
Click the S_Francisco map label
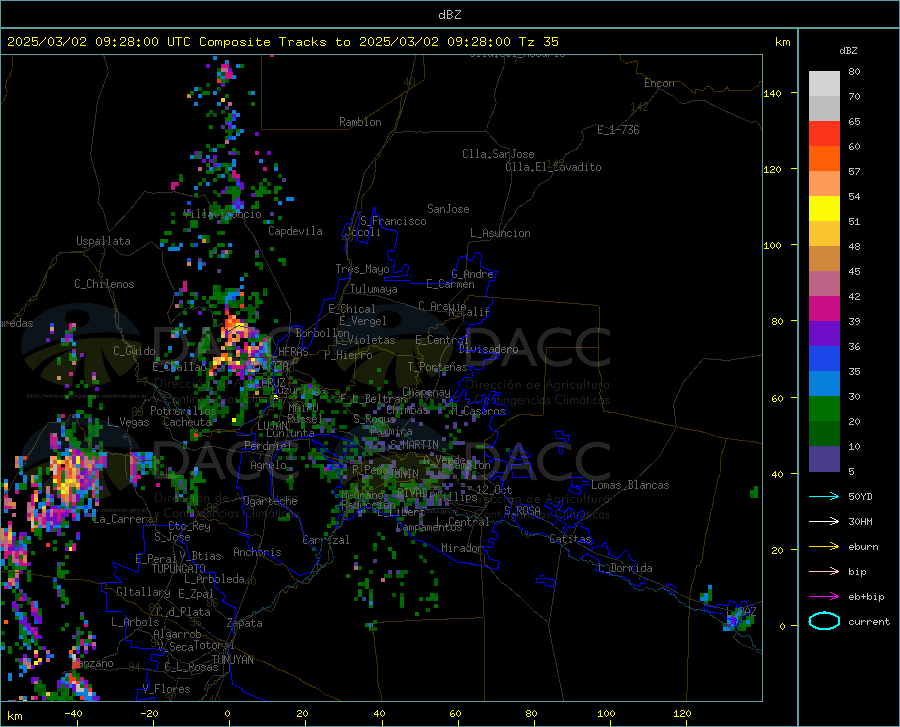click(393, 221)
